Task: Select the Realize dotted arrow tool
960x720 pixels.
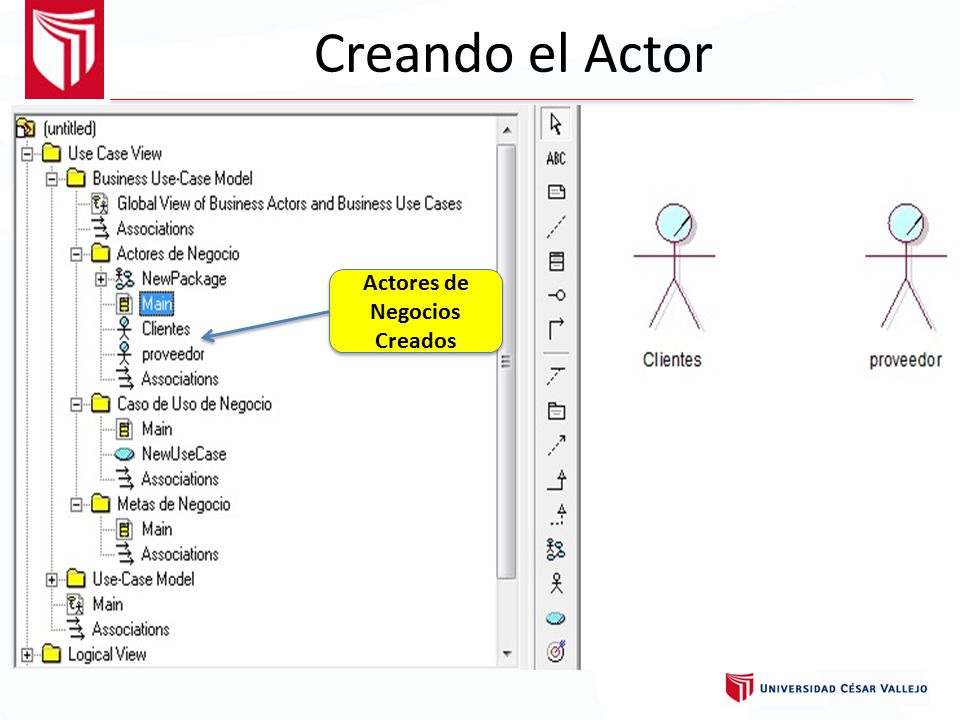Action: coord(558,514)
